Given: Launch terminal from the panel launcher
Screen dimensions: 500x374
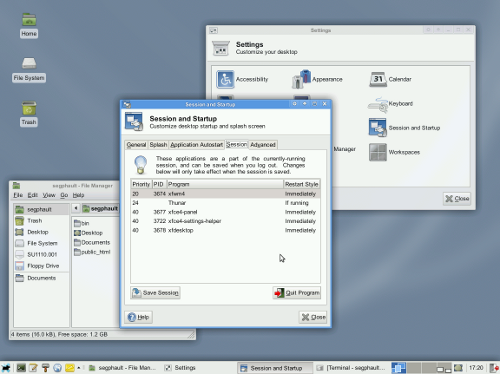Looking at the screenshot, I should [21, 368].
